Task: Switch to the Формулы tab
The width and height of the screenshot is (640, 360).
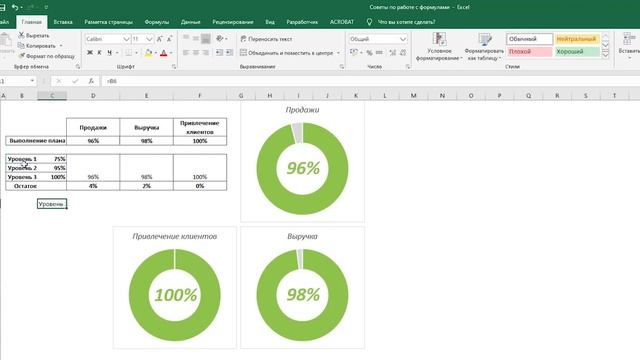Action: click(157, 22)
